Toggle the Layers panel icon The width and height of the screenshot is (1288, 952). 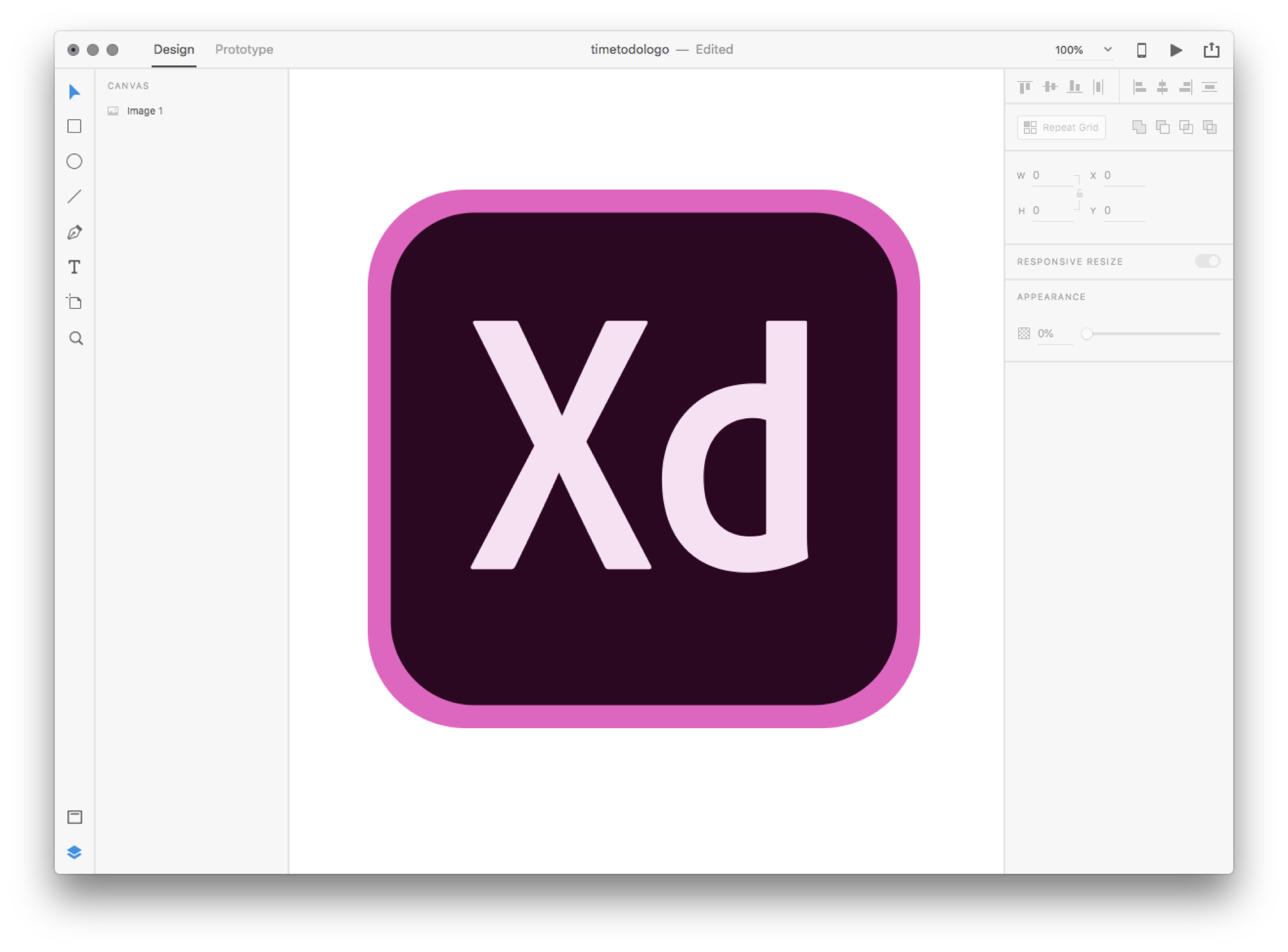pos(74,852)
